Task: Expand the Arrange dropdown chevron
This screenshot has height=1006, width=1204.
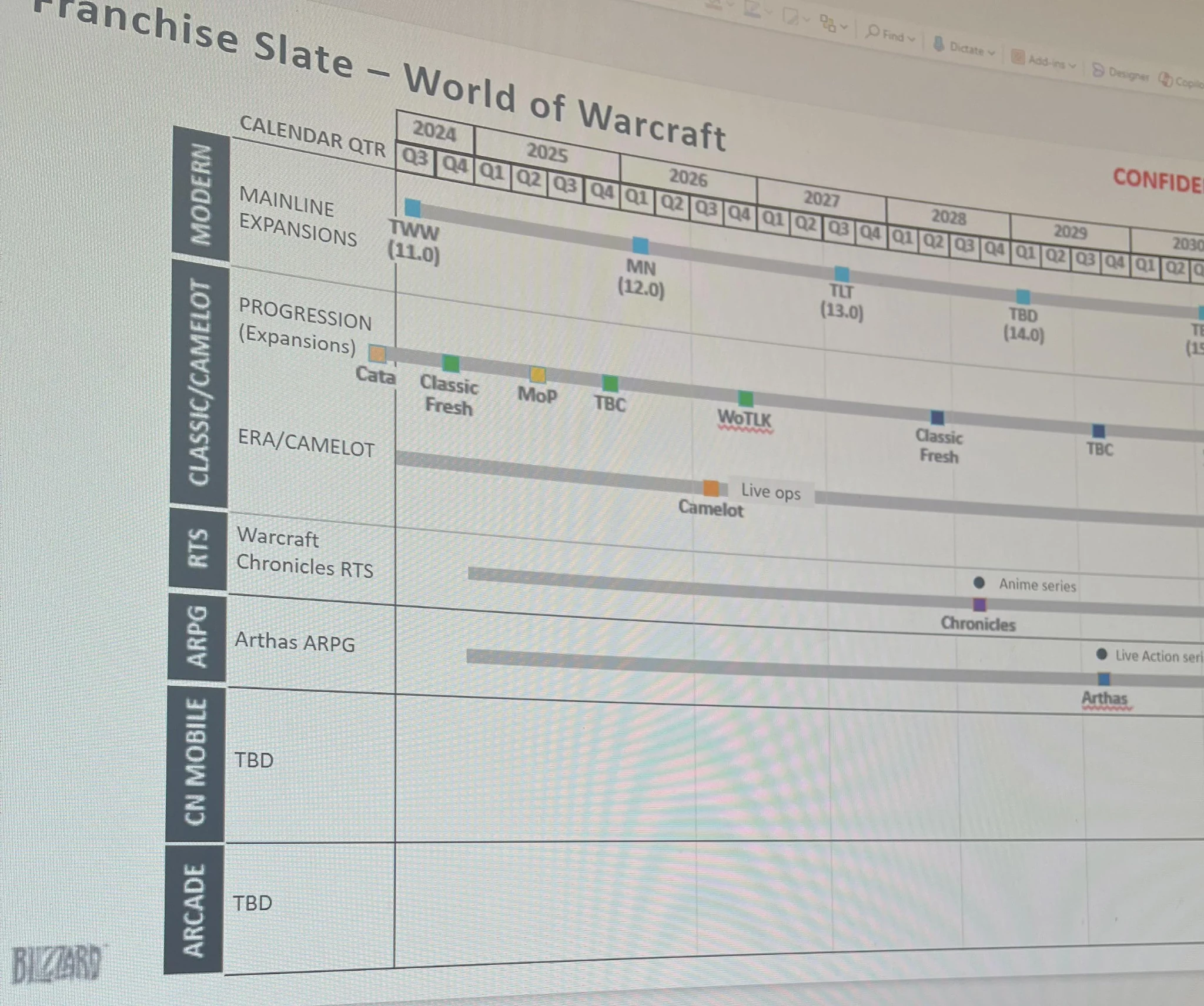Action: point(844,27)
